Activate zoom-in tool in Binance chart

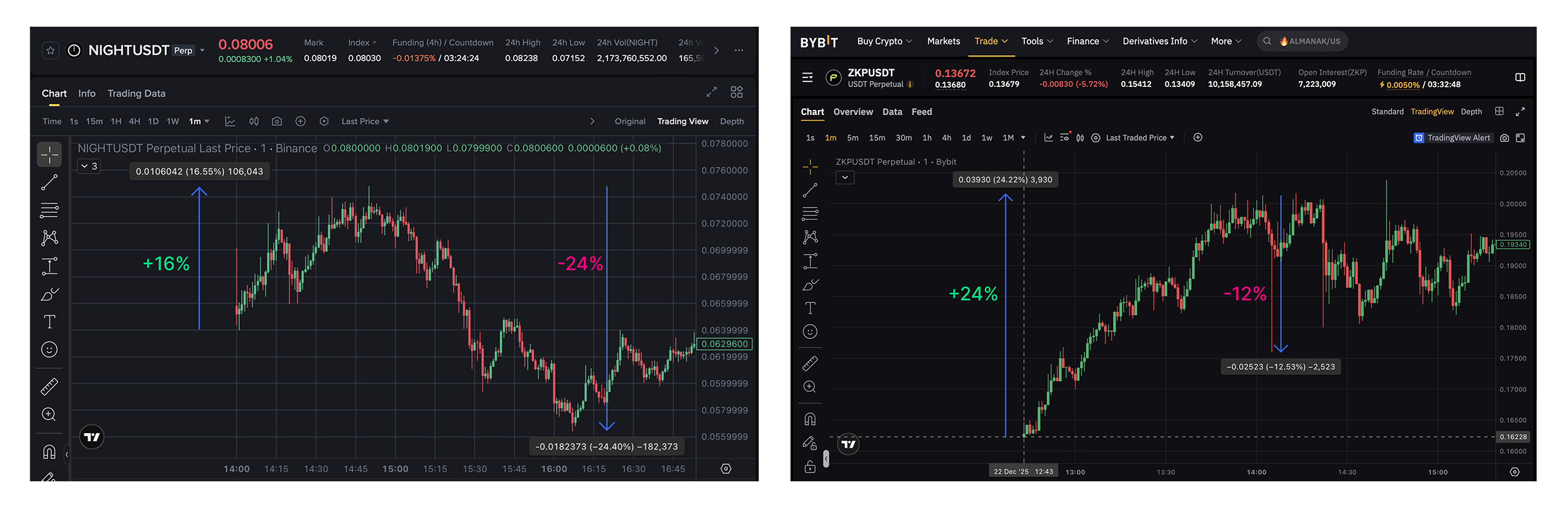pos(49,415)
